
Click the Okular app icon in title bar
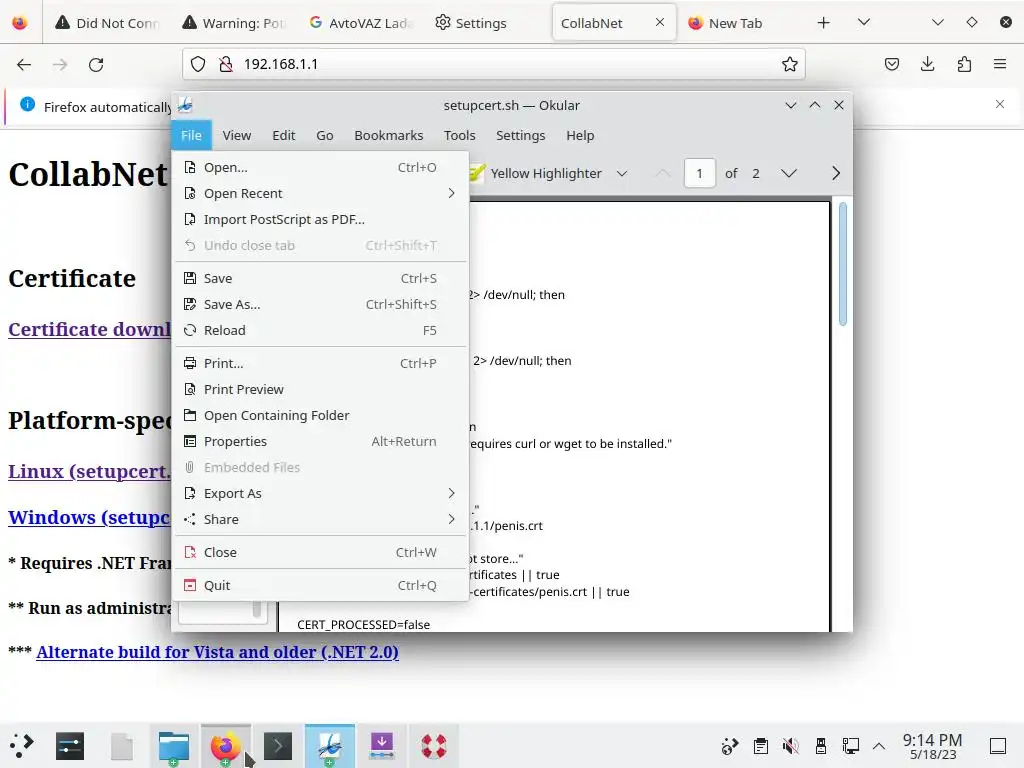(185, 105)
